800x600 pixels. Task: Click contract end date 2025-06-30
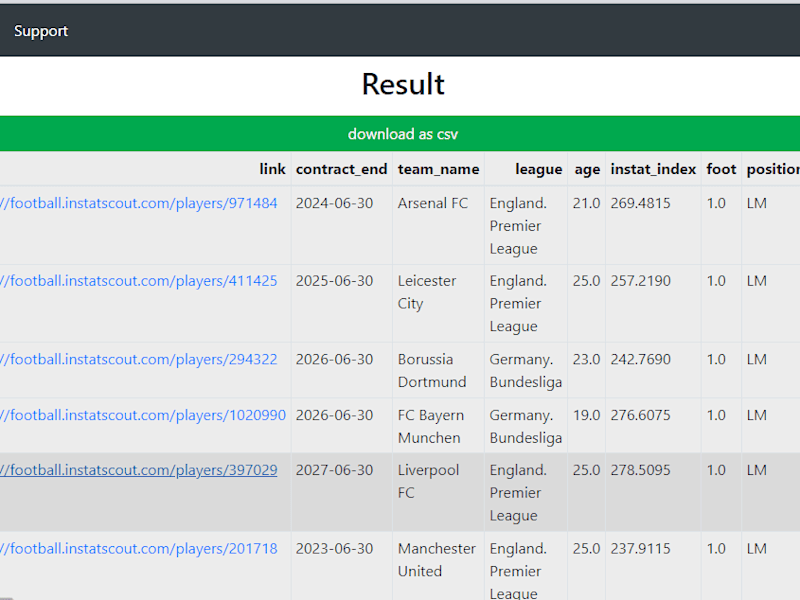pyautogui.click(x=334, y=281)
